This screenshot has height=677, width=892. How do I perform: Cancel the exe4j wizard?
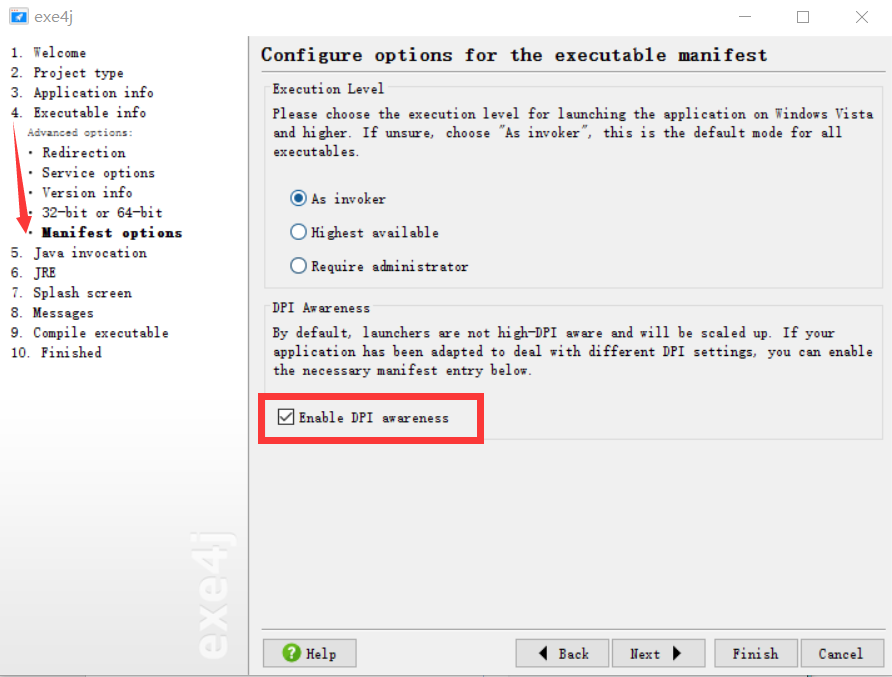coord(841,653)
